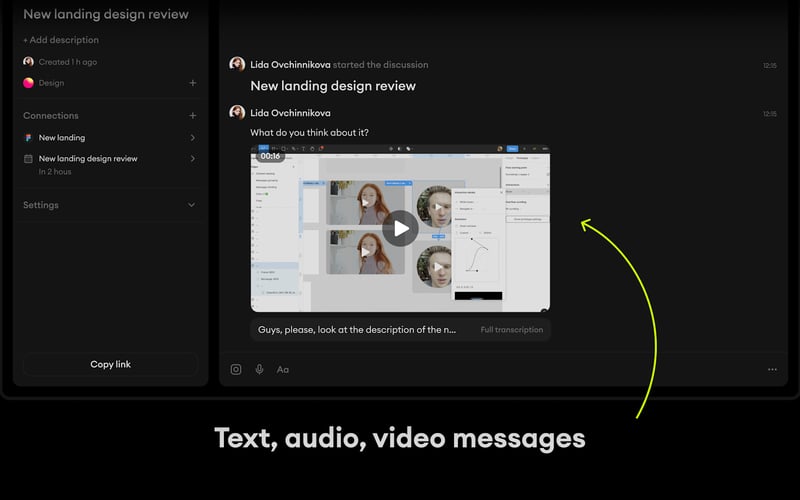Viewport: 800px width, 500px height.
Task: Click the Design color tag circle
Action: click(x=29, y=83)
